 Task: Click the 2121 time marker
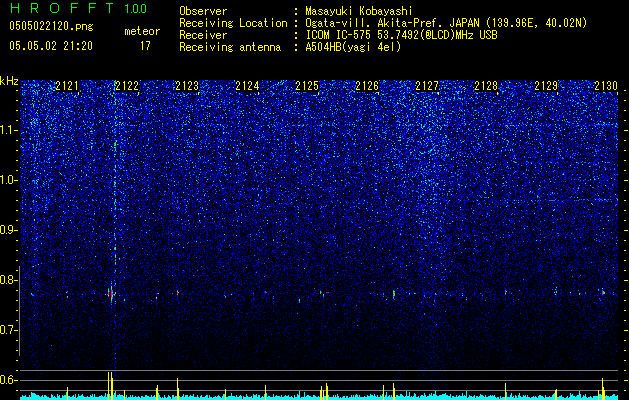click(x=67, y=86)
